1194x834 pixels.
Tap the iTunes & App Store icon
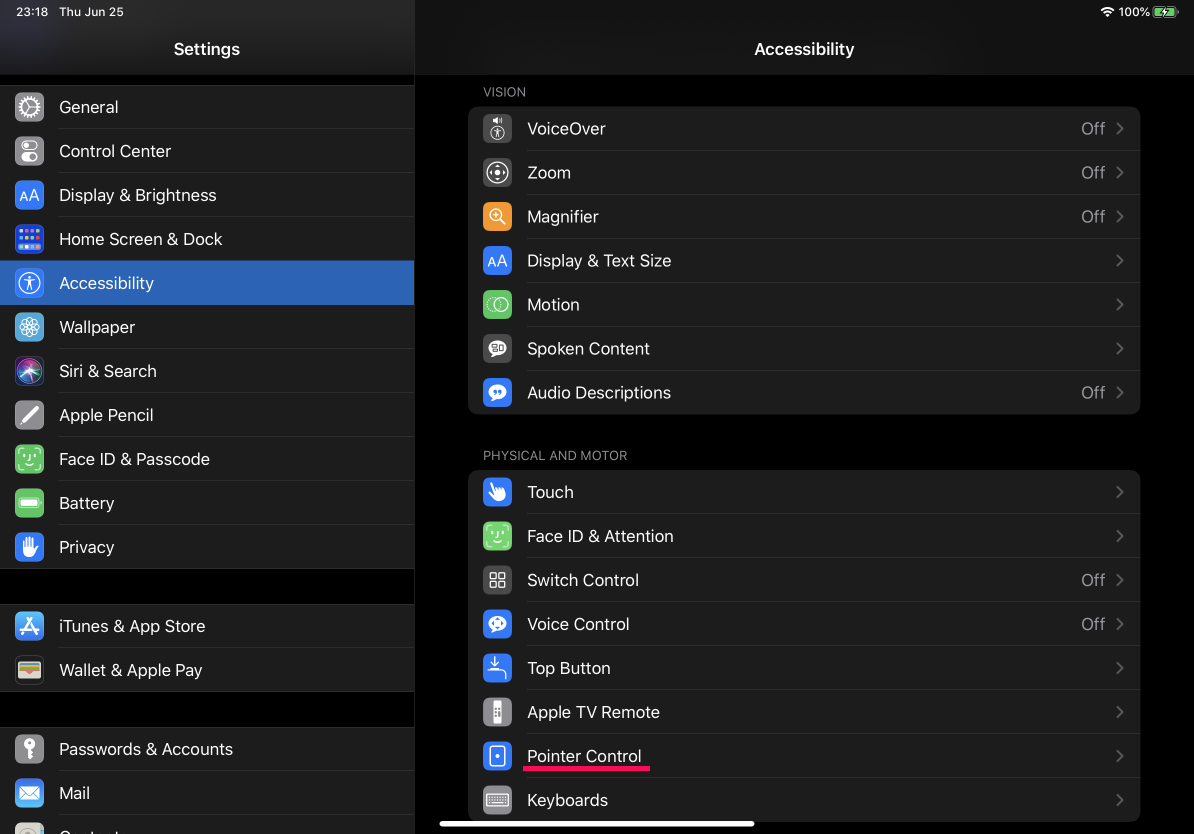(29, 626)
